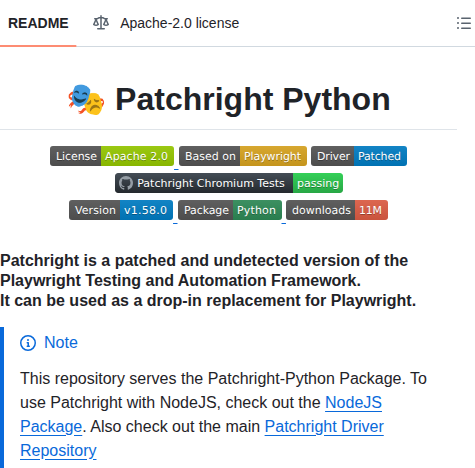Click the Version v1.58.0 badge
The image size is (475, 468).
[121, 210]
